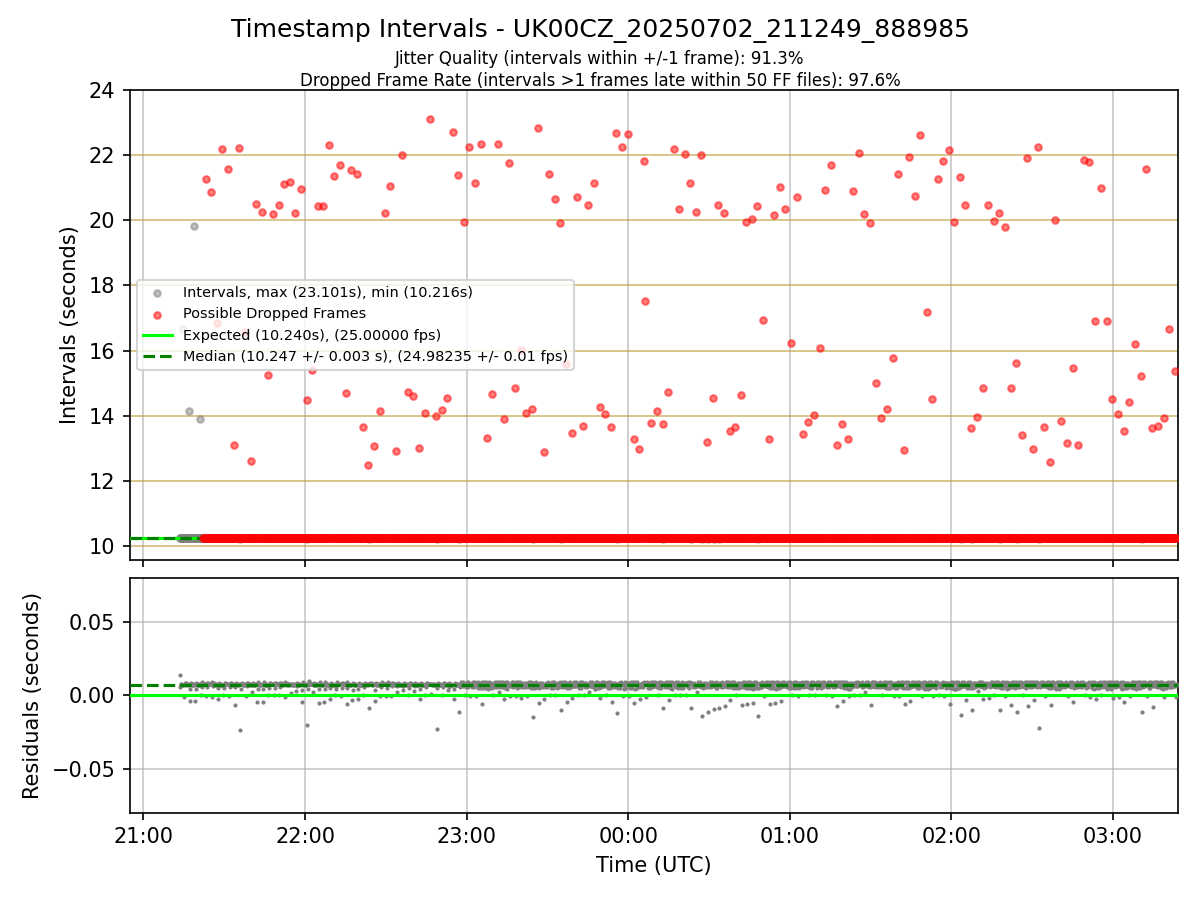The height and width of the screenshot is (900, 1200).
Task: Click the grey dot marker in the legend
Action: [x=157, y=293]
